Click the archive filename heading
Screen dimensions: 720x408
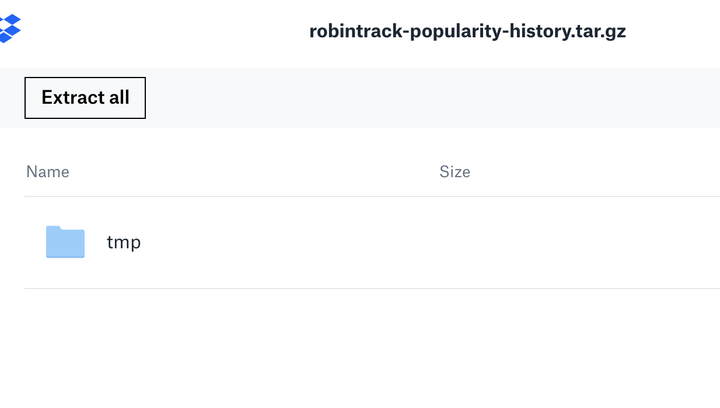(467, 31)
